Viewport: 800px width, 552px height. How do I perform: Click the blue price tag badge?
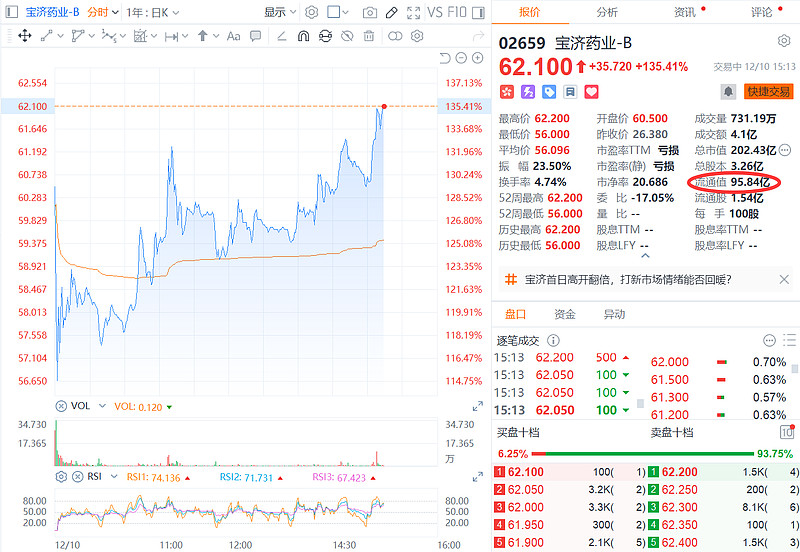click(x=549, y=92)
